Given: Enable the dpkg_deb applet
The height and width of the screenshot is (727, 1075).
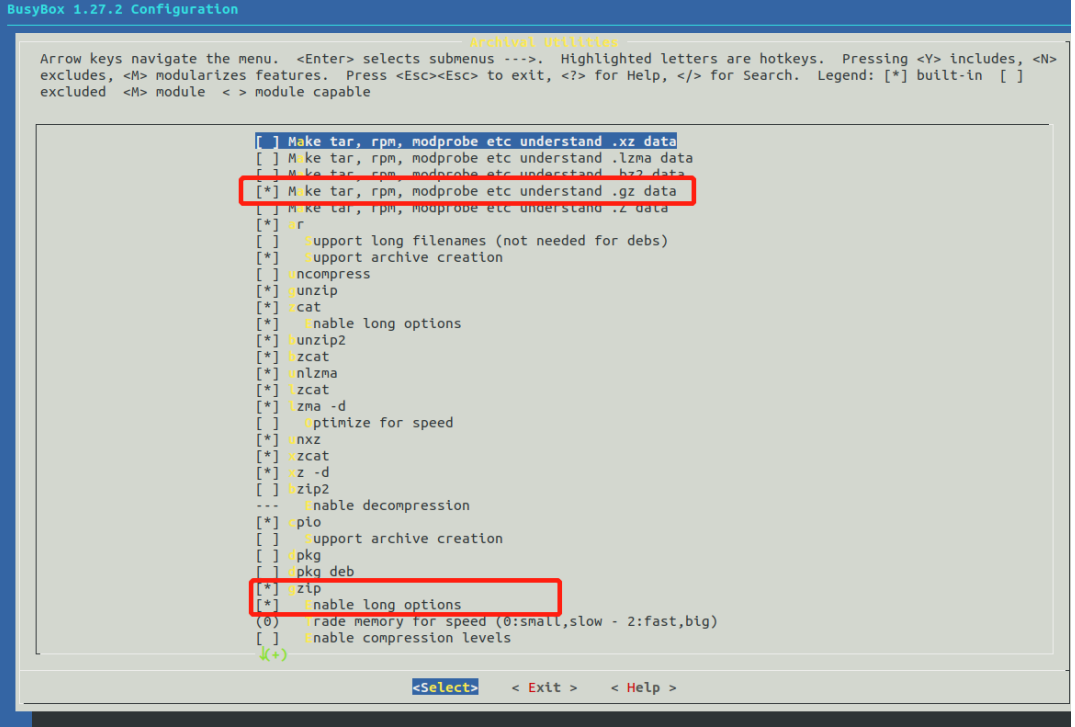Looking at the screenshot, I should point(305,571).
